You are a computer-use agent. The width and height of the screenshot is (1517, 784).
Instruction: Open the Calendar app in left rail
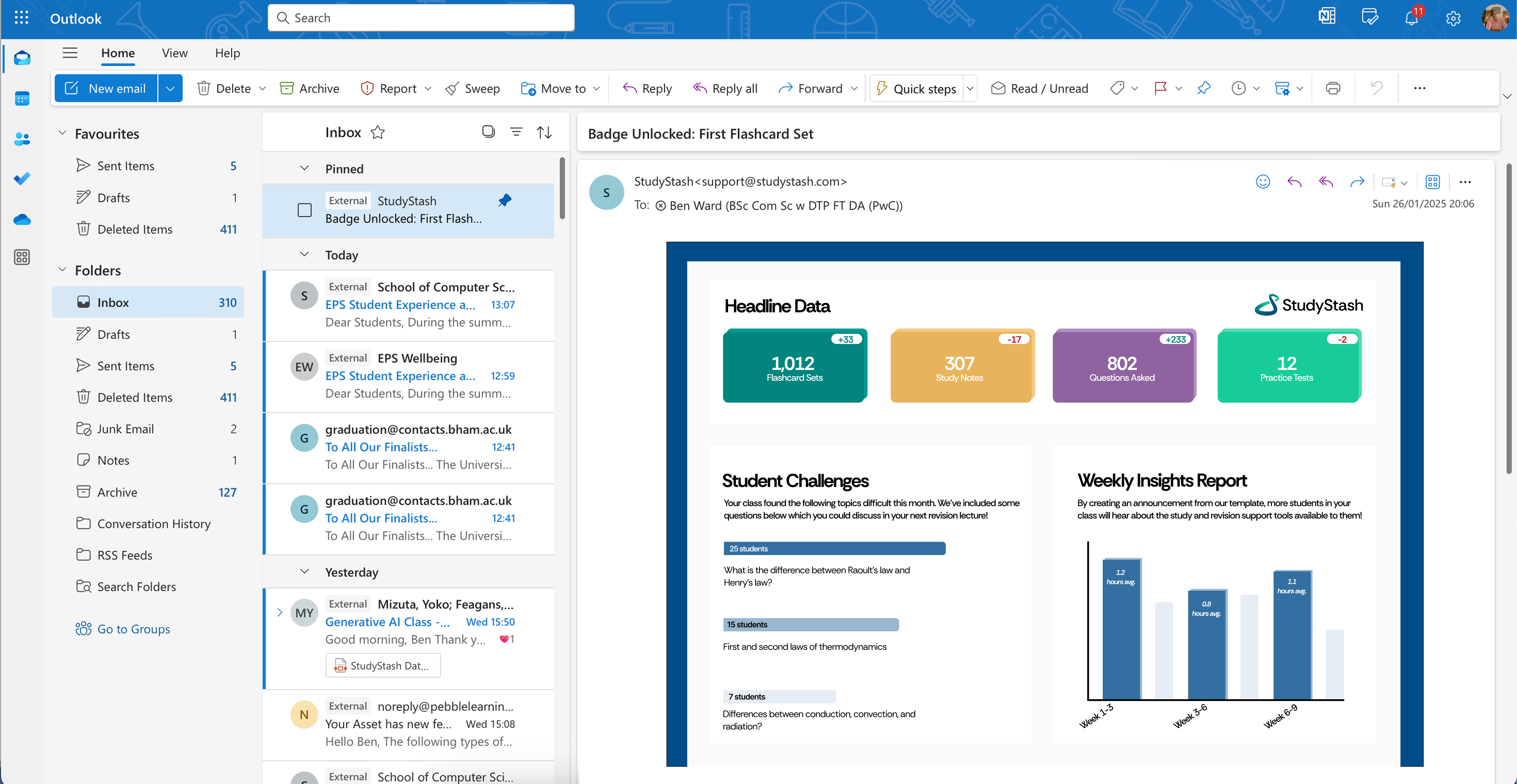click(22, 98)
